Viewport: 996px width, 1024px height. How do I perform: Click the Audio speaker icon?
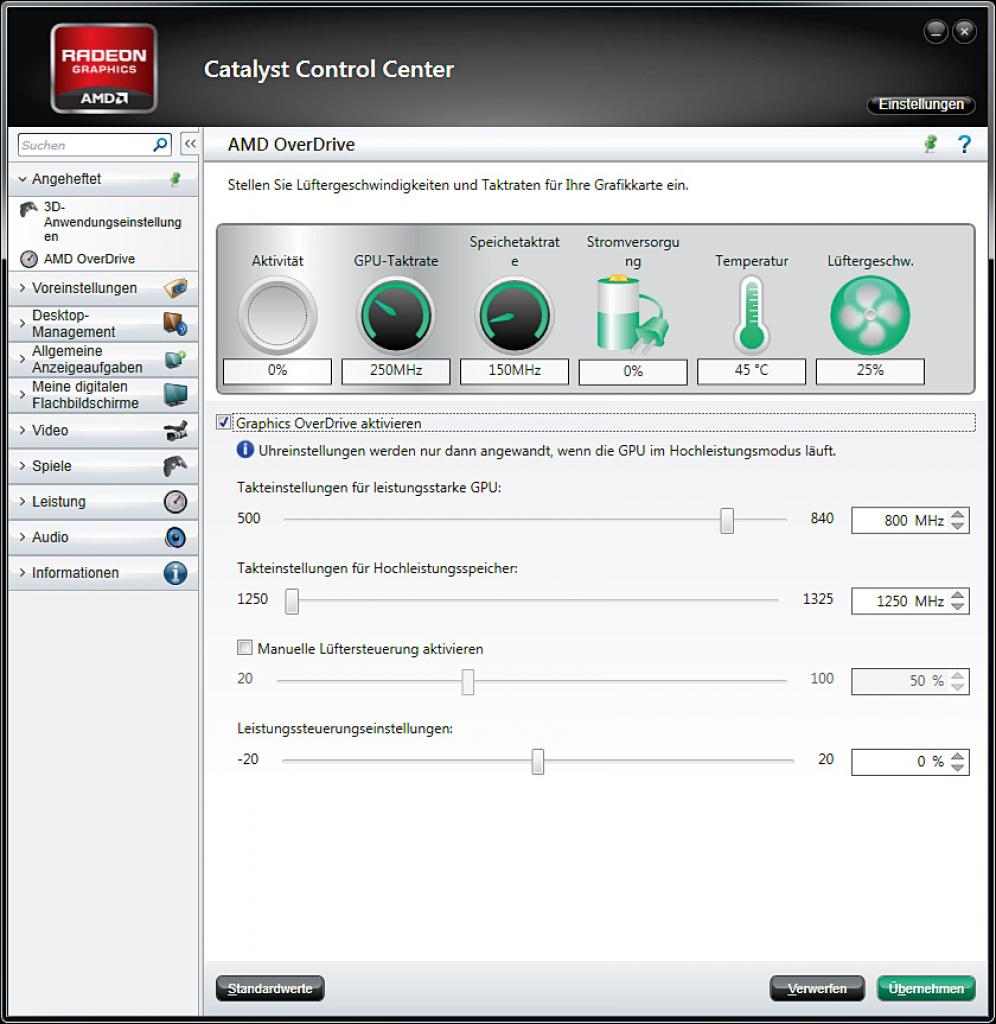[175, 537]
